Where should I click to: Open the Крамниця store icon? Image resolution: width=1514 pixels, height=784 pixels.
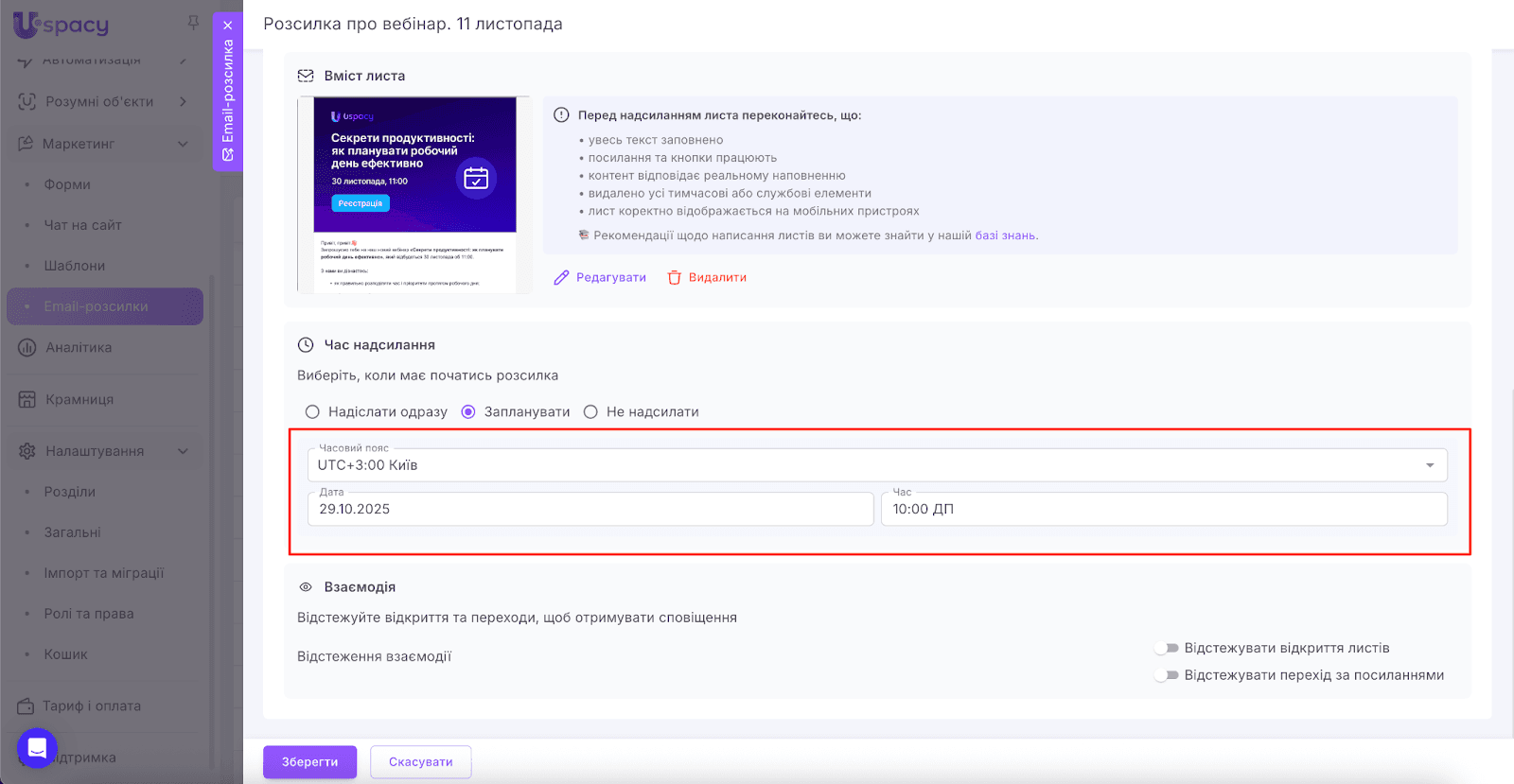click(x=26, y=399)
